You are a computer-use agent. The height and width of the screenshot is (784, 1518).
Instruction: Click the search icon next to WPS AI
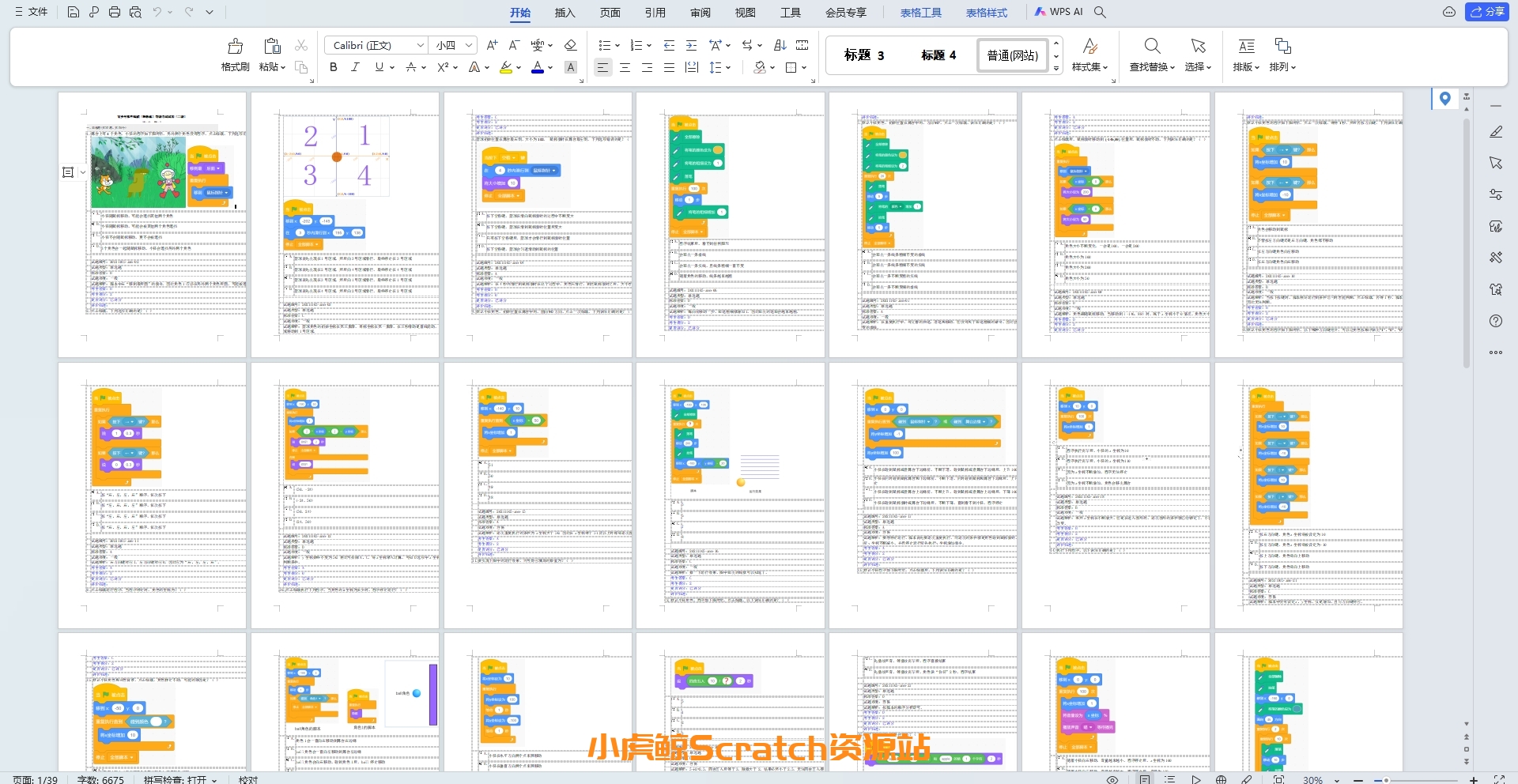tap(1100, 12)
